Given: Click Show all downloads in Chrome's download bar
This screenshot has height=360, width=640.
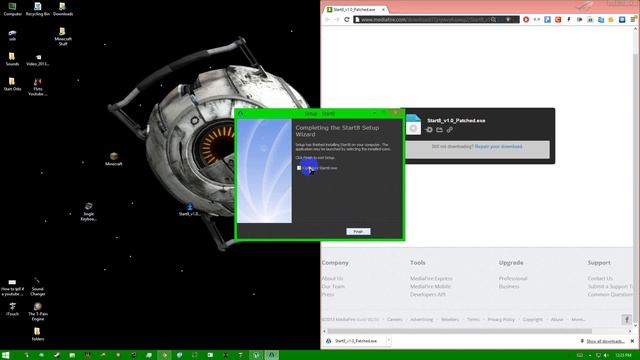Looking at the screenshot, I should 605,341.
